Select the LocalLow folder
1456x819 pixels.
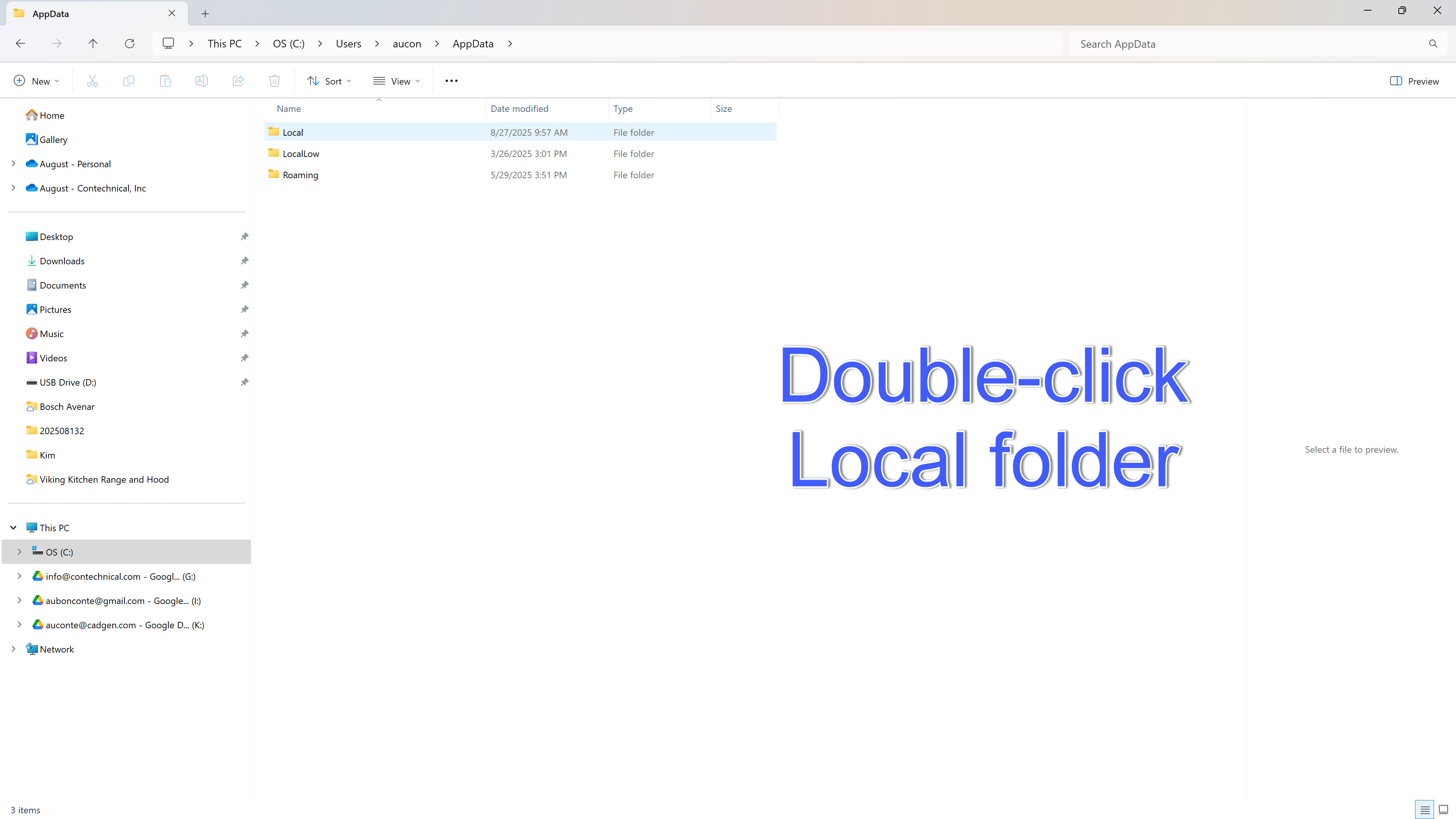point(521,153)
